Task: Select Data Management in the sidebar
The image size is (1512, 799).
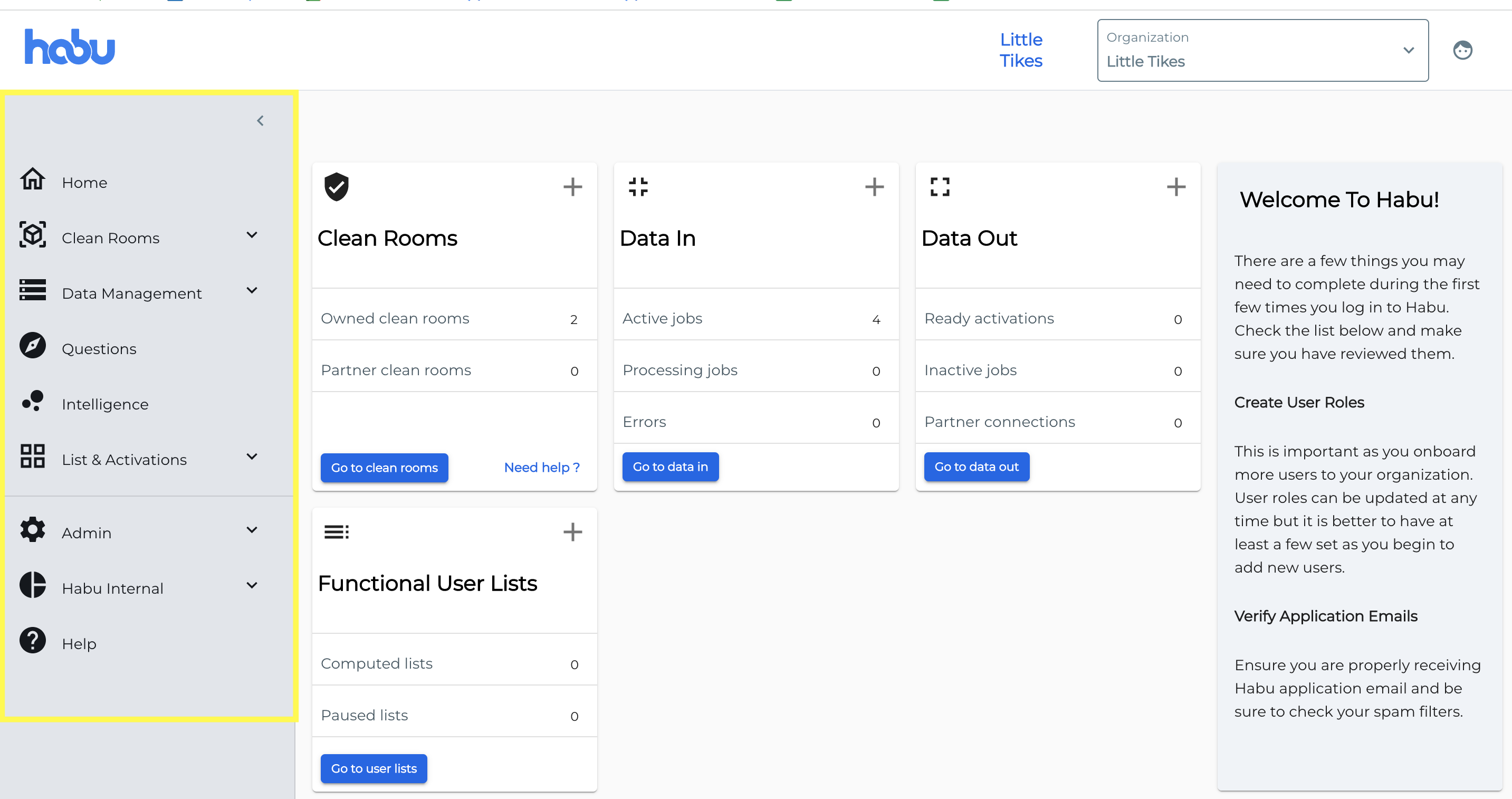Action: coord(131,293)
